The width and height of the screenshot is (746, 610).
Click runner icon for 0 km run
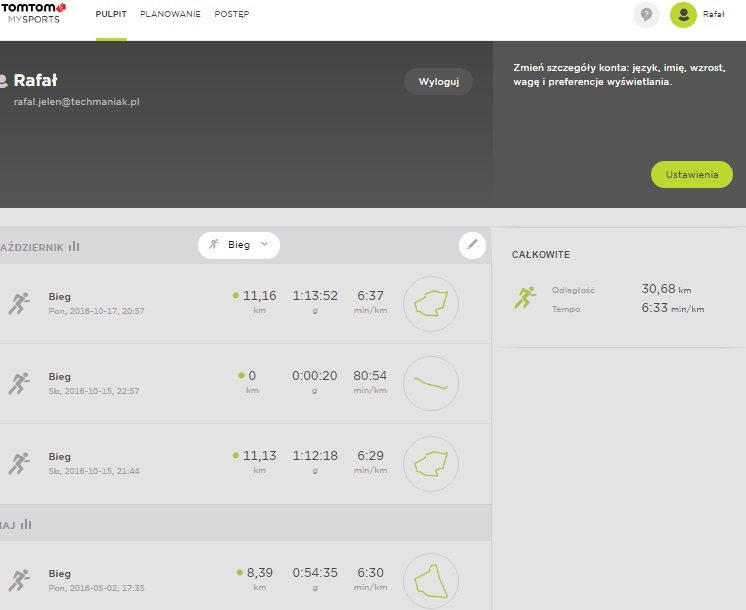tap(18, 383)
